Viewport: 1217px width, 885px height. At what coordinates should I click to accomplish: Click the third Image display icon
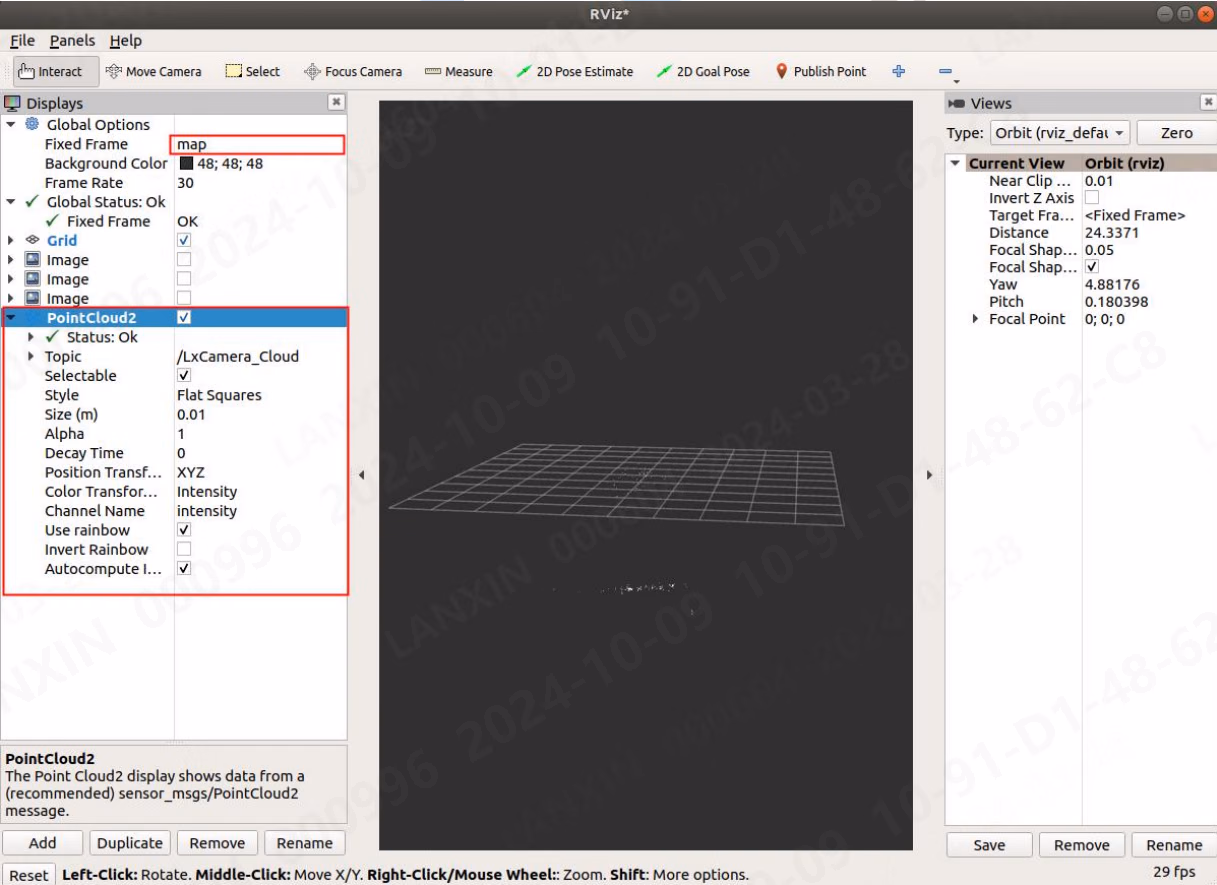[32, 298]
